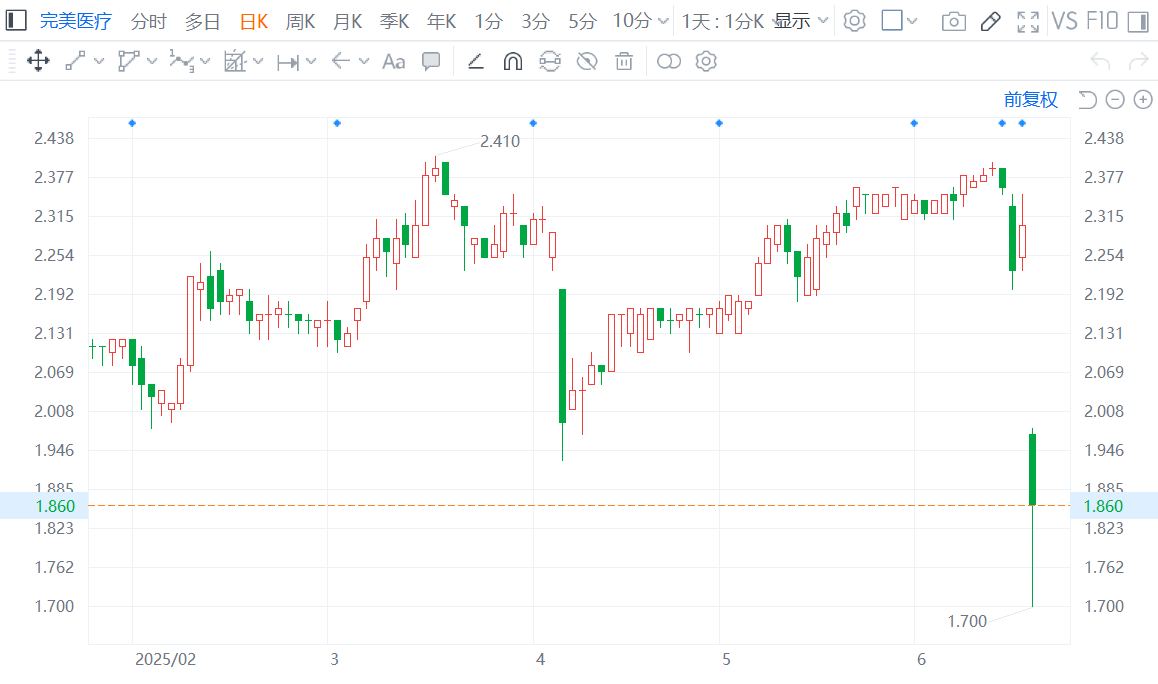Select the 周K weekly candlestick tab
This screenshot has width=1158, height=684.
pos(300,21)
